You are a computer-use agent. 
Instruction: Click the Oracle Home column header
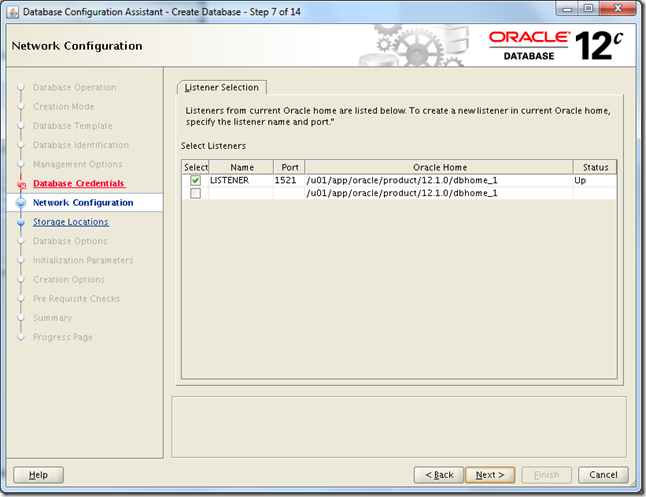440,167
